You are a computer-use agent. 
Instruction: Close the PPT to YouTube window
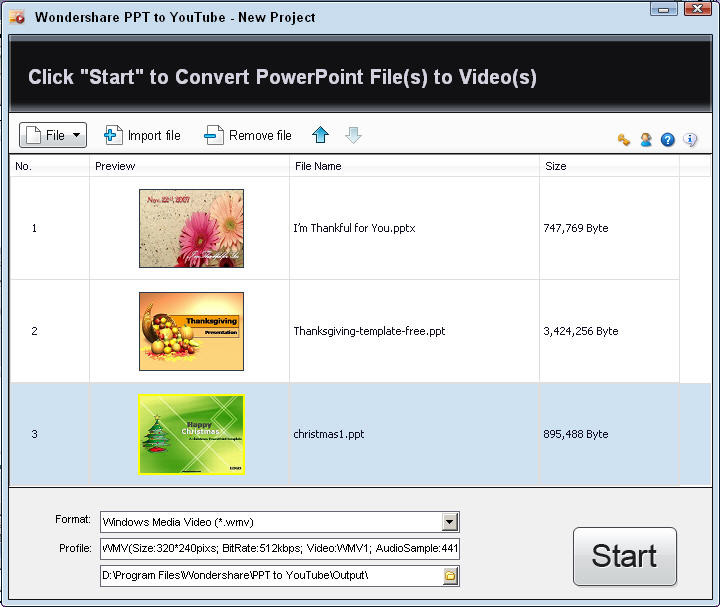(698, 9)
